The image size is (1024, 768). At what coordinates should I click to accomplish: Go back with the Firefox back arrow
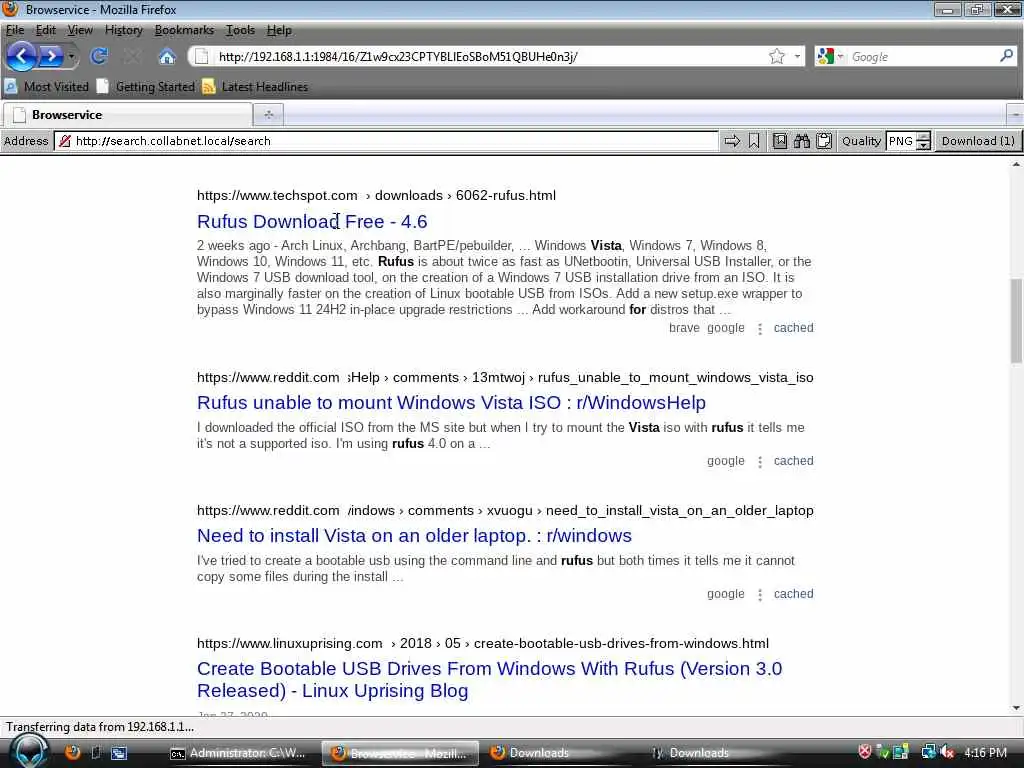pos(22,57)
